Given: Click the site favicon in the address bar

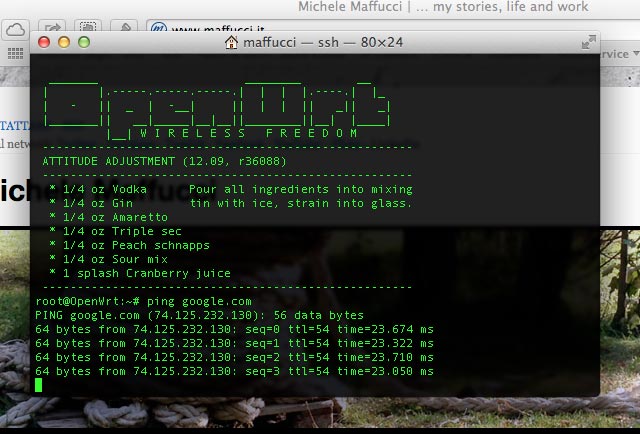Looking at the screenshot, I should coord(157,29).
